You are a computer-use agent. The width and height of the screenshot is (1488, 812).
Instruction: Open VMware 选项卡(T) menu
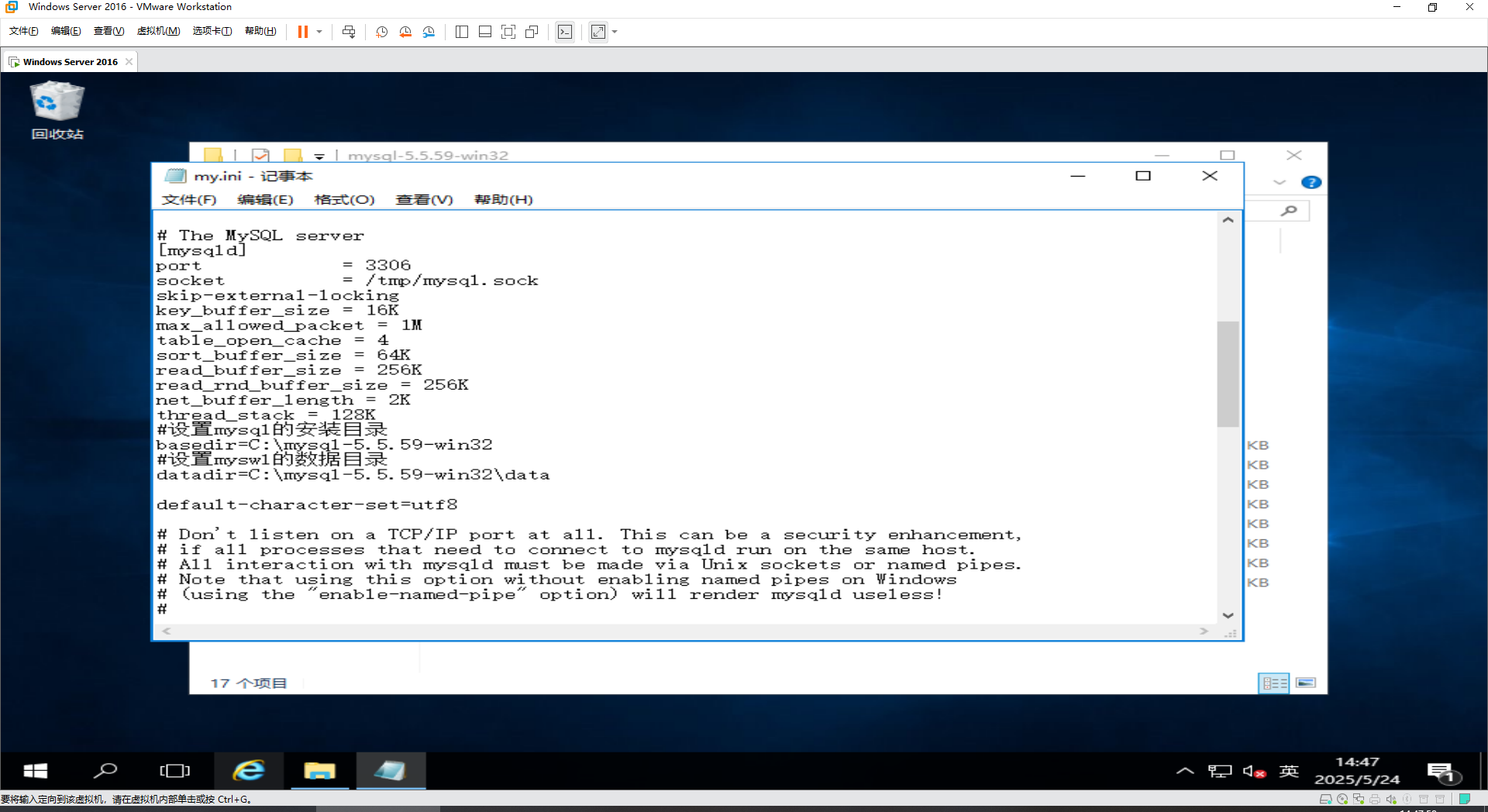coord(212,31)
